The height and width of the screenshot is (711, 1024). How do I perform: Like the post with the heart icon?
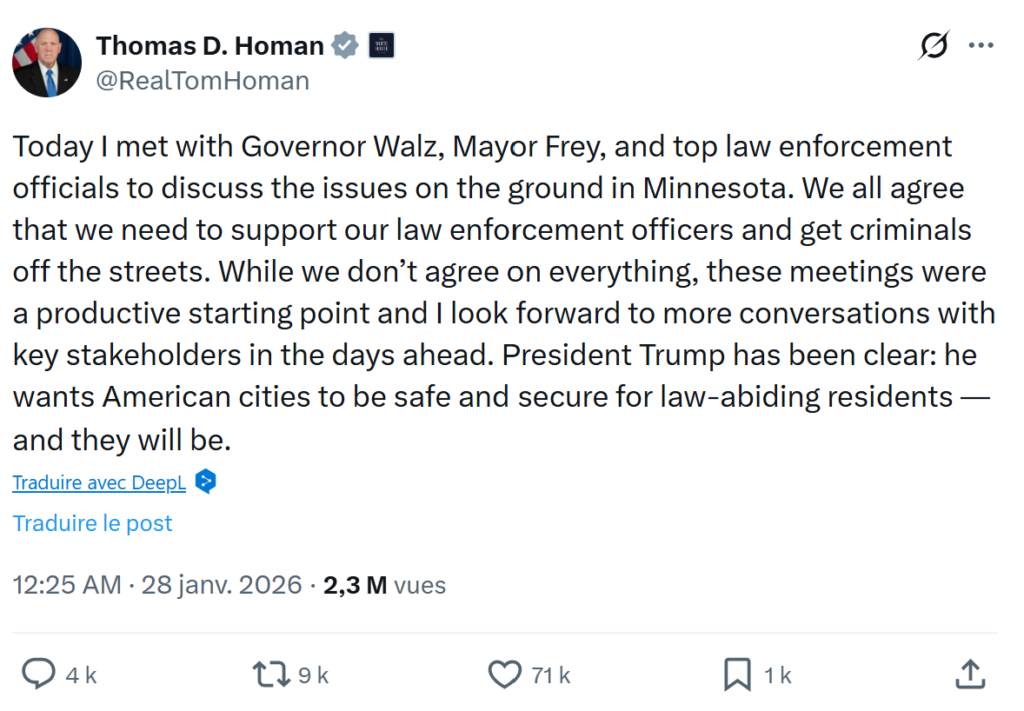(503, 675)
